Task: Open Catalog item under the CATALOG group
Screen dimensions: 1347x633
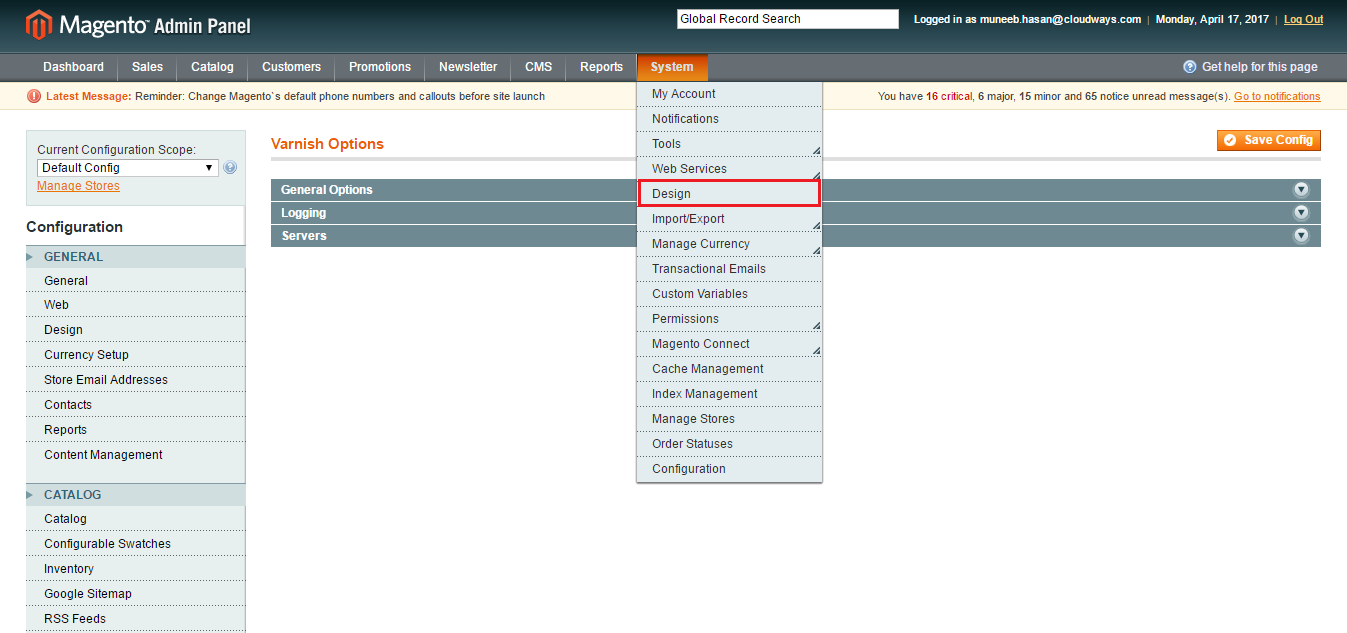Action: click(x=135, y=519)
